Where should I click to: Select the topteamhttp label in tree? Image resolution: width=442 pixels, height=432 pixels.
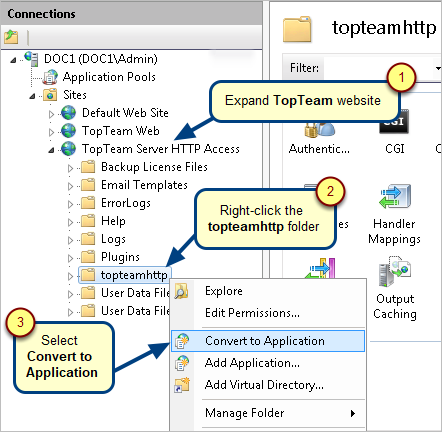(x=134, y=275)
